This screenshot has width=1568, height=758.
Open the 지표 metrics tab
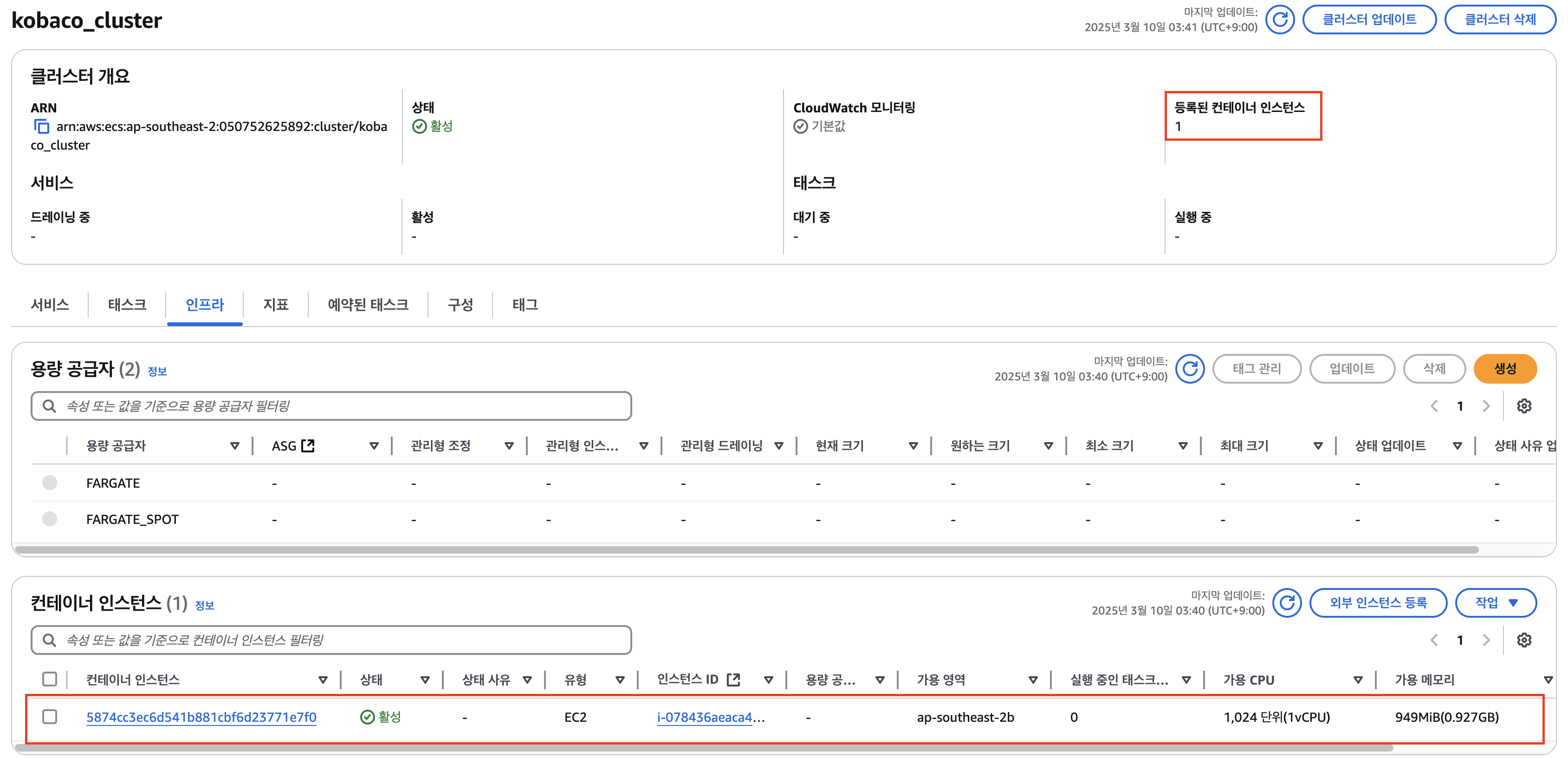(x=276, y=304)
